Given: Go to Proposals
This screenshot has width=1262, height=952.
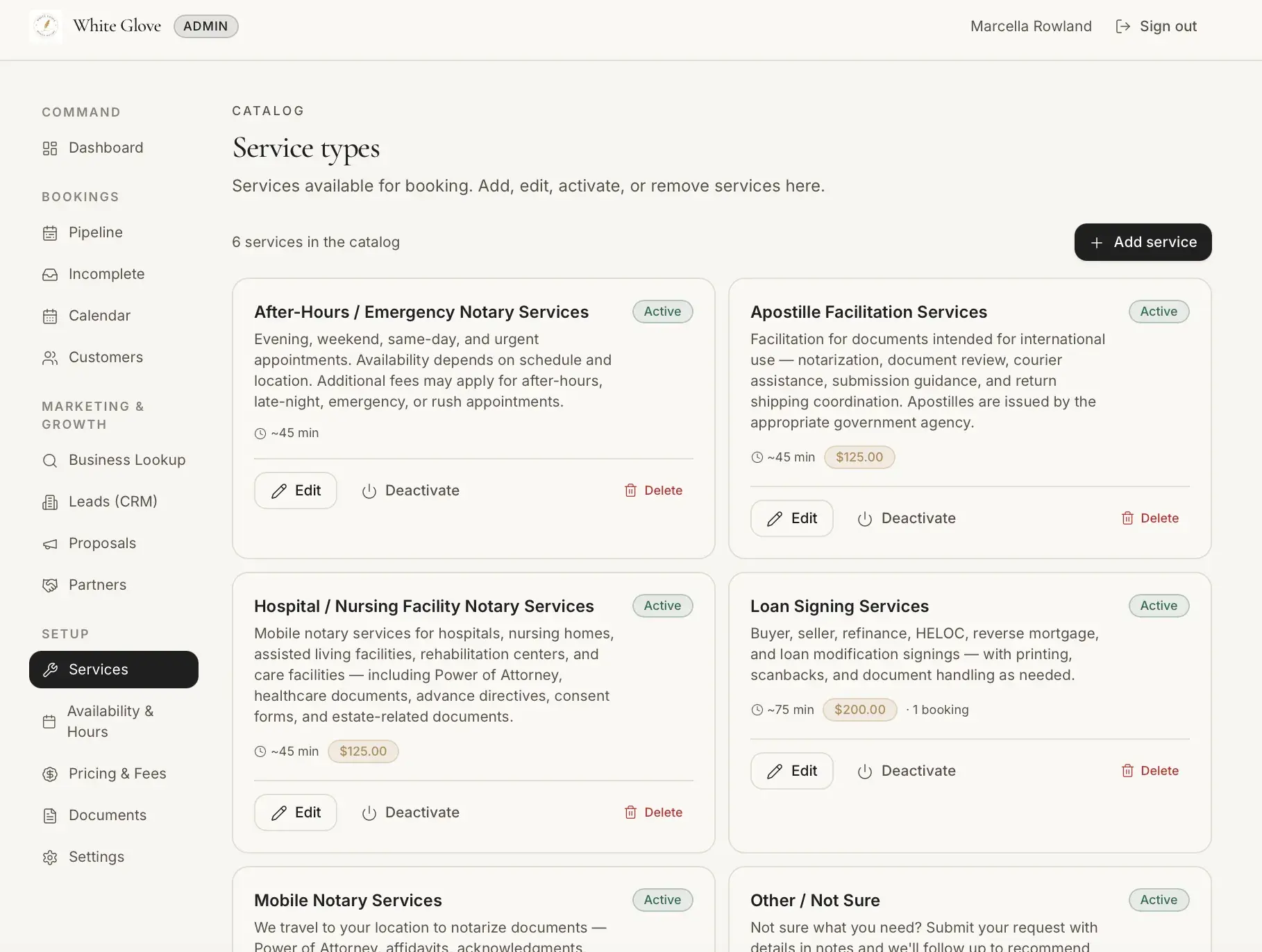Looking at the screenshot, I should [114, 543].
